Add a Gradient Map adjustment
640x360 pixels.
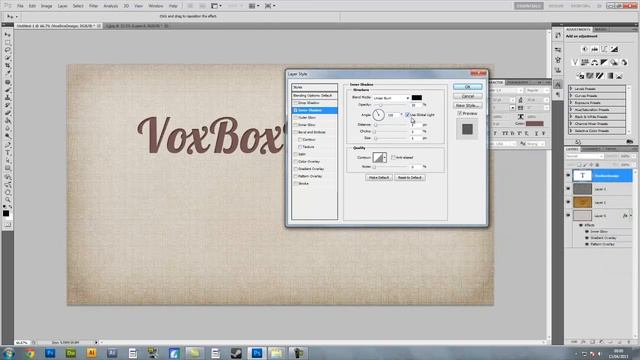pos(609,76)
